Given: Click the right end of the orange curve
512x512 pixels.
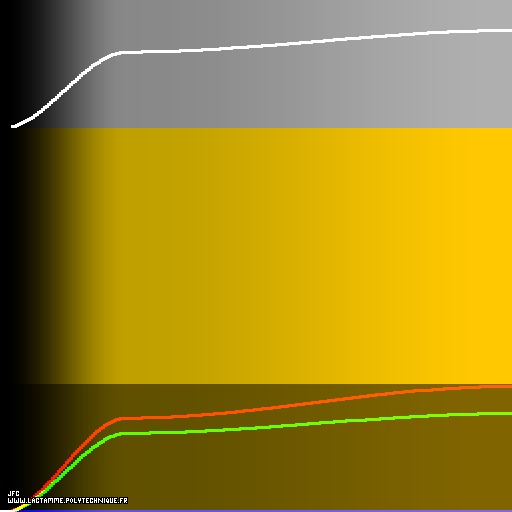Looking at the screenshot, I should (x=507, y=387).
